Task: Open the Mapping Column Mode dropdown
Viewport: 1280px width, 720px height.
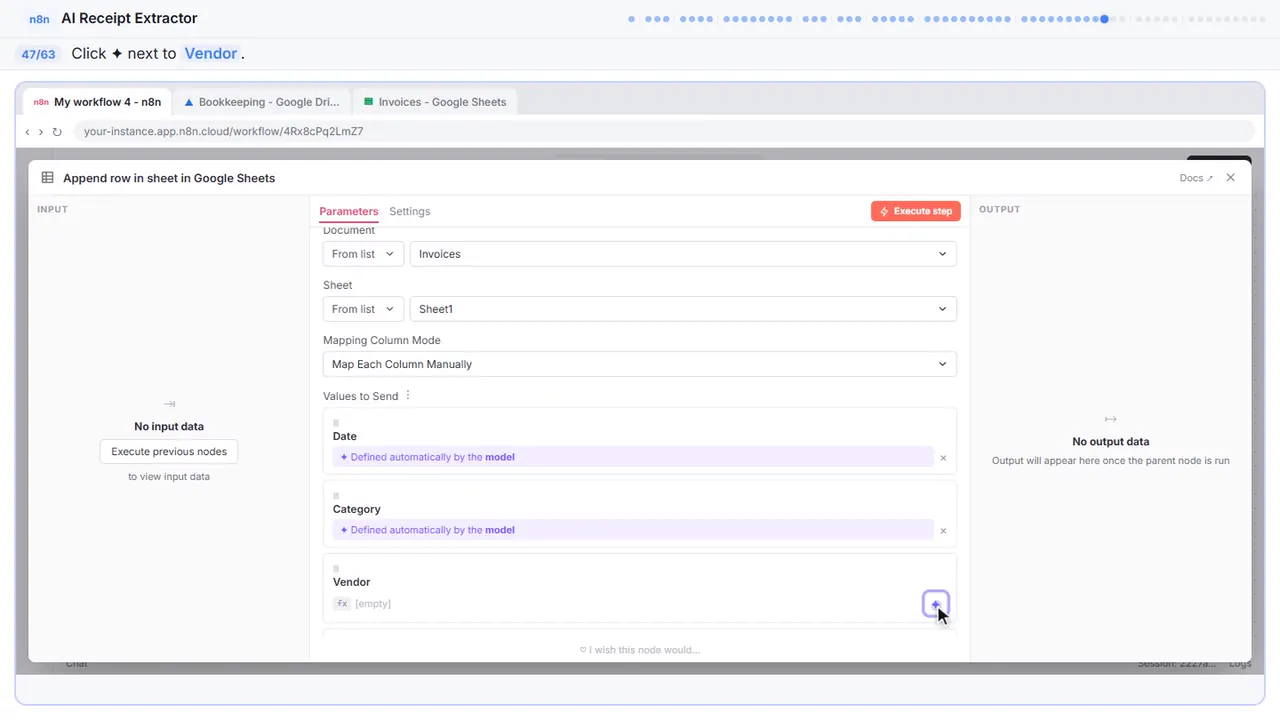Action: click(640, 364)
